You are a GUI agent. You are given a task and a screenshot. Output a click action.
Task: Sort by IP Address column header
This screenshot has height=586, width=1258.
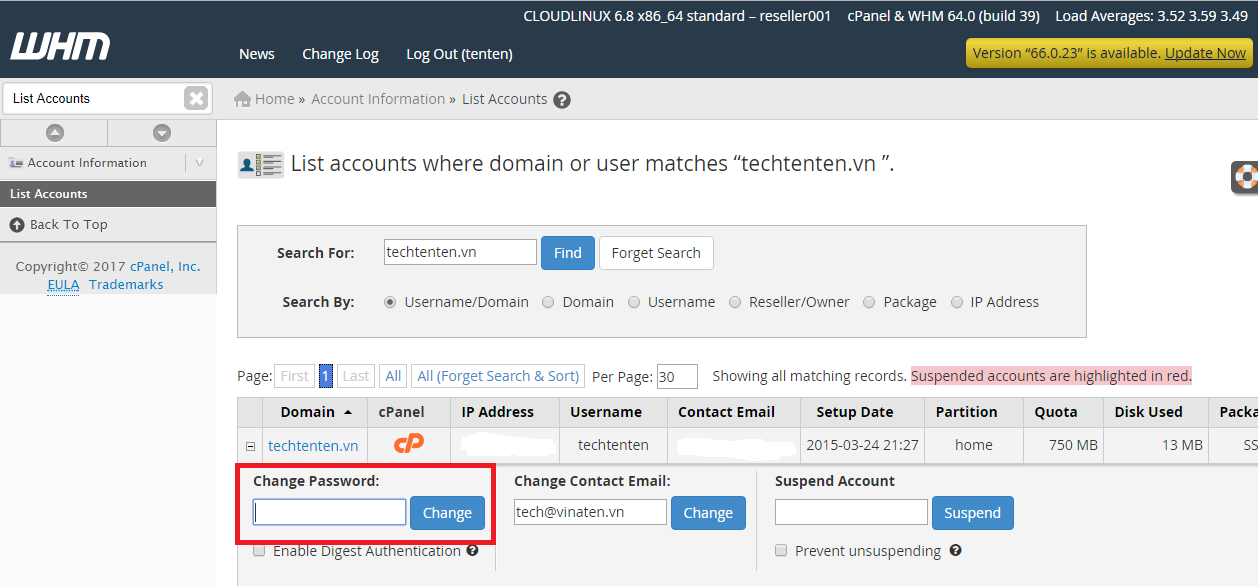(x=498, y=412)
